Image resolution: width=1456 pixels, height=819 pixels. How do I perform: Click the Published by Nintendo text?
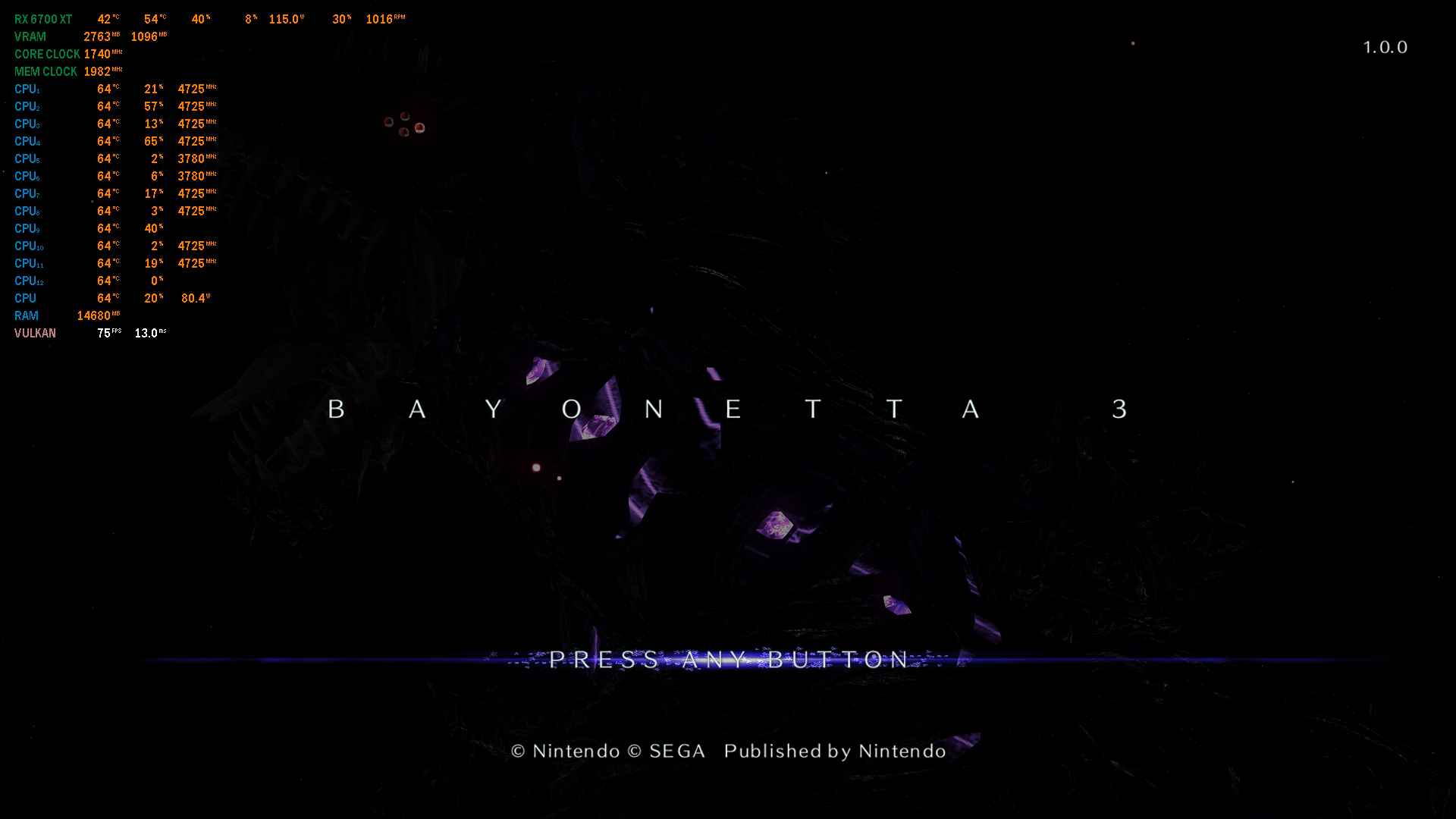(834, 751)
